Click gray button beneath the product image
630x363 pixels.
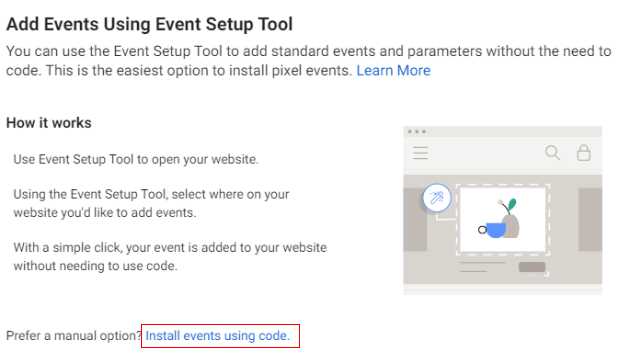(532, 267)
